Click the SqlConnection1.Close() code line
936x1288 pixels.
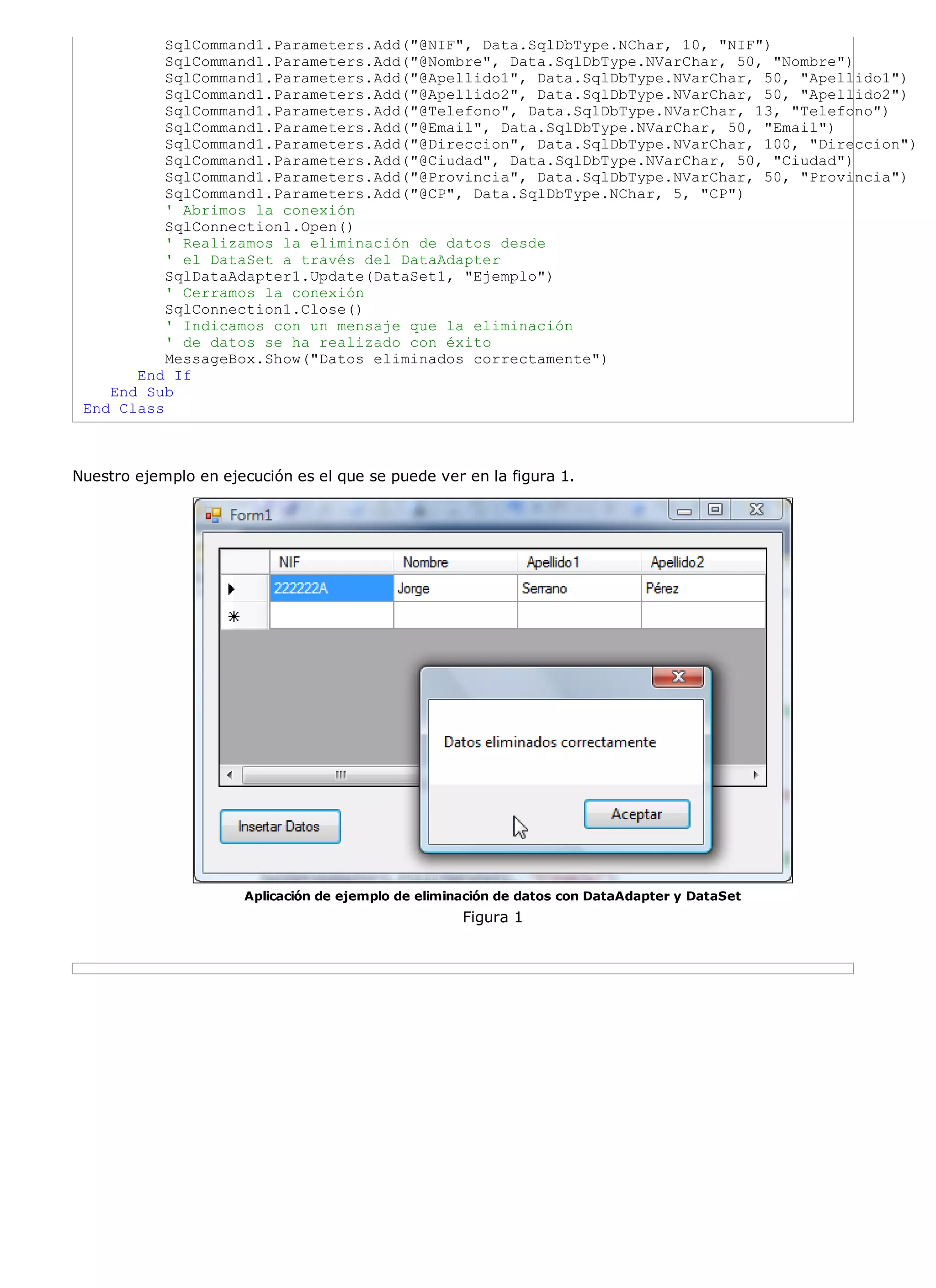pos(263,310)
